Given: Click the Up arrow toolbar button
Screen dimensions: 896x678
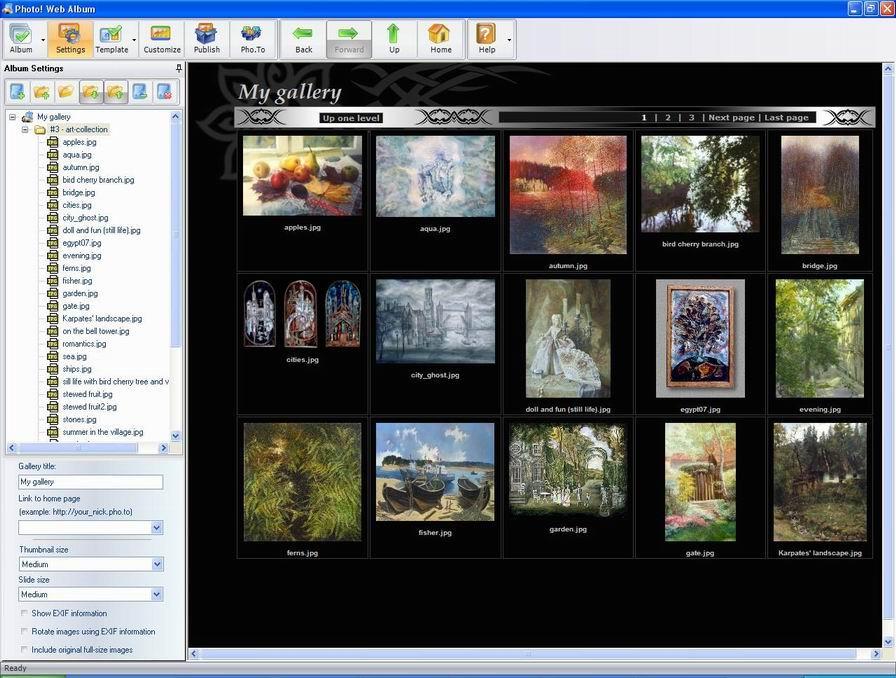Looking at the screenshot, I should [x=394, y=39].
